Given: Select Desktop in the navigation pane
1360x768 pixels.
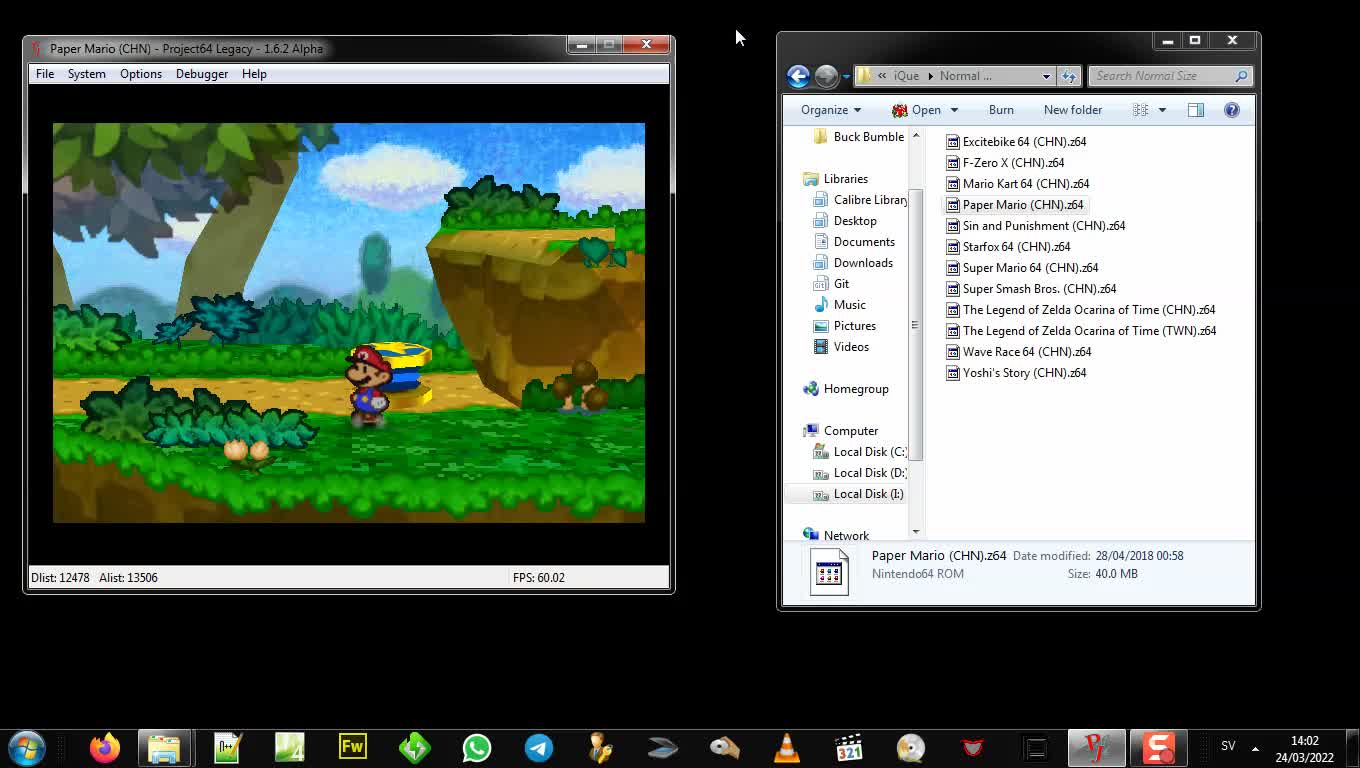Looking at the screenshot, I should [x=845, y=221].
